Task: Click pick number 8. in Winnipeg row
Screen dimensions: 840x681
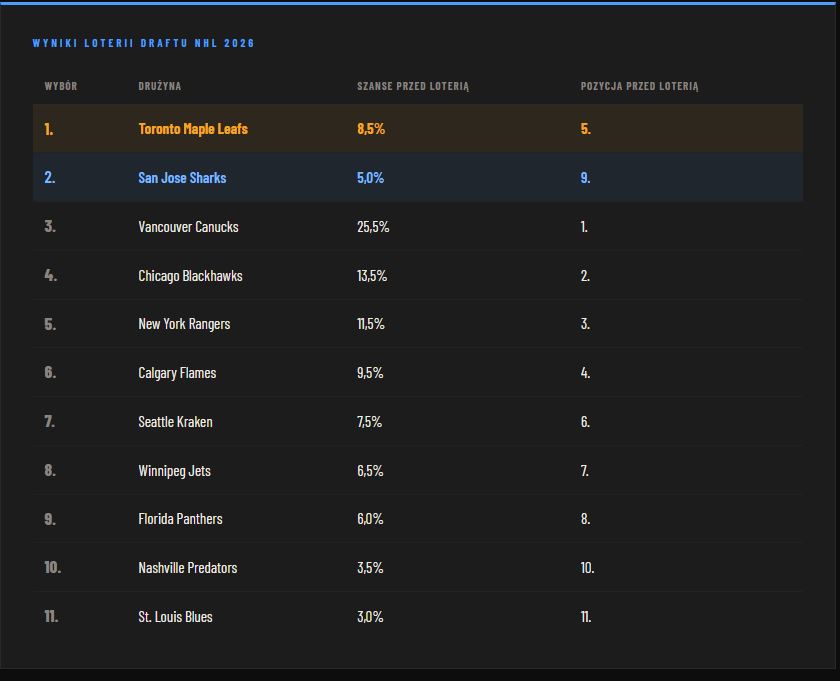Action: [x=50, y=470]
